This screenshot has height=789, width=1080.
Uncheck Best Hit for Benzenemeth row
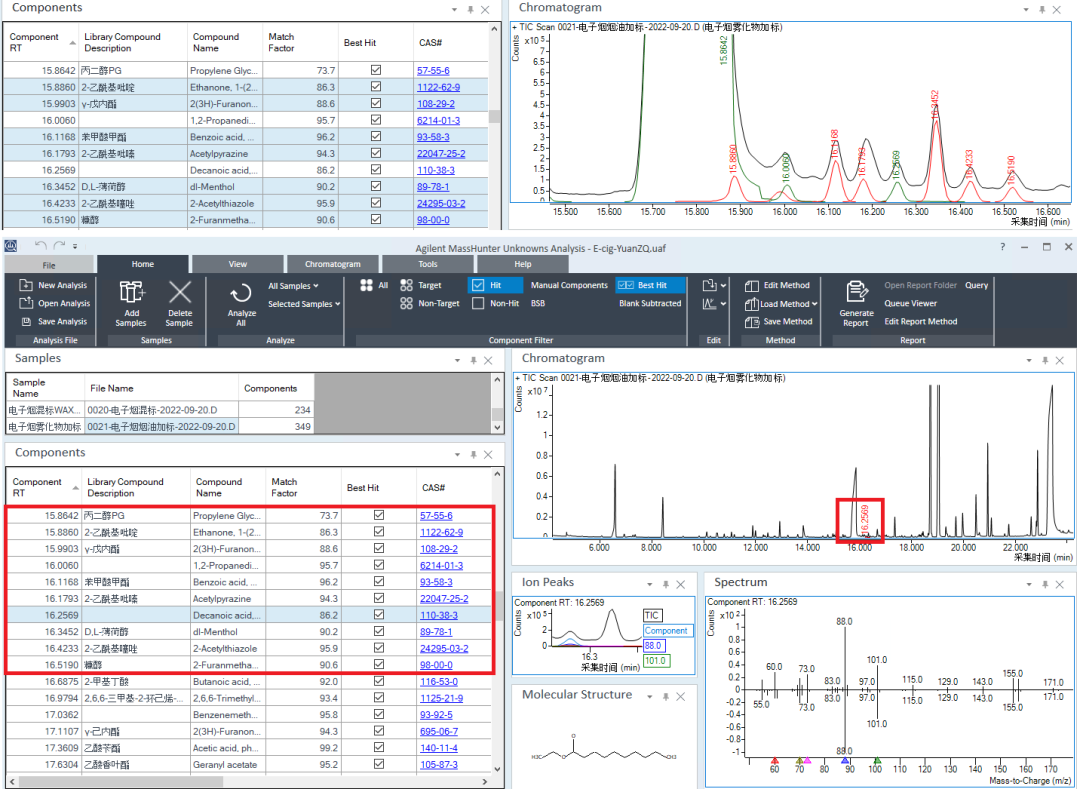(379, 714)
